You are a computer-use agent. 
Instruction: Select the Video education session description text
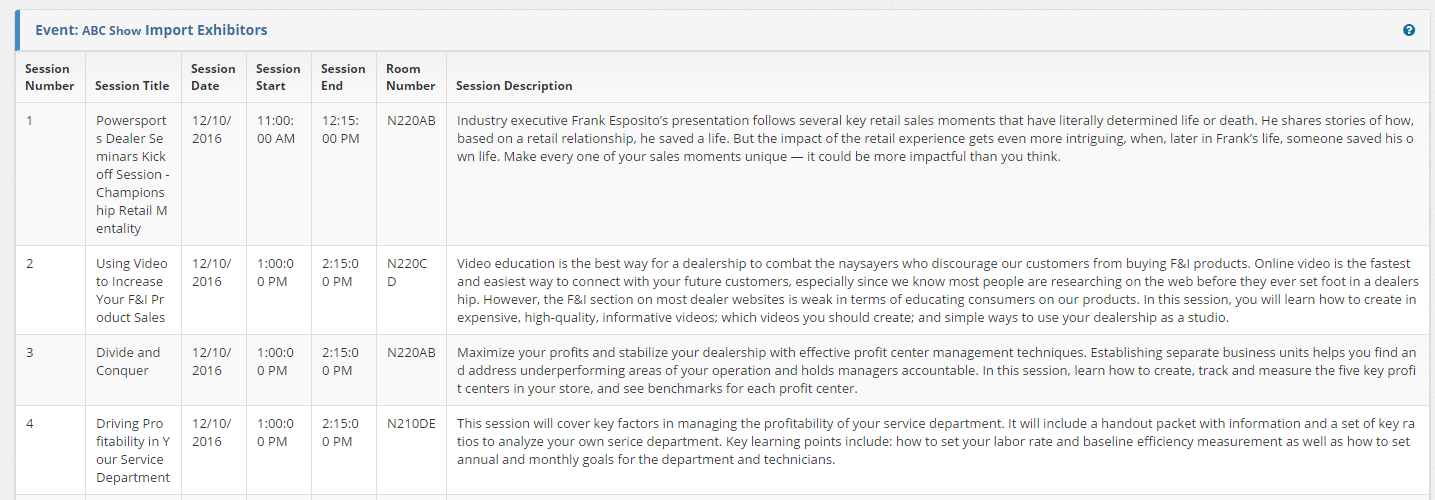(x=936, y=290)
